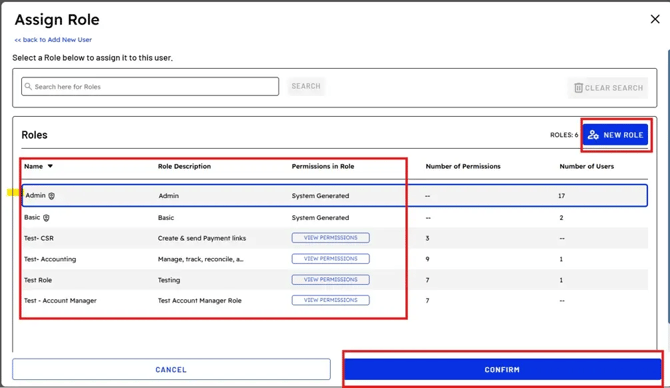
Task: Confirm the role assignment
Action: coord(502,369)
